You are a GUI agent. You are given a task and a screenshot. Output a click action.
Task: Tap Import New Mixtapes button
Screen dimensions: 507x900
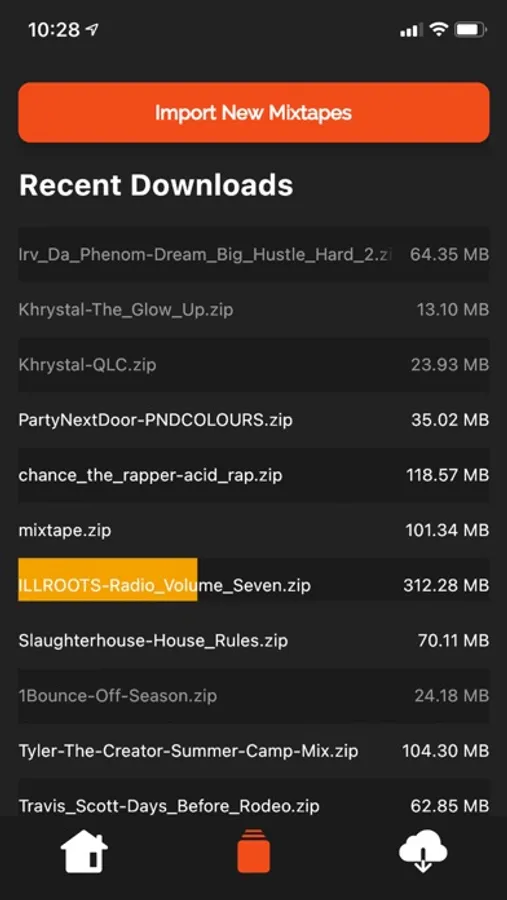coord(254,112)
